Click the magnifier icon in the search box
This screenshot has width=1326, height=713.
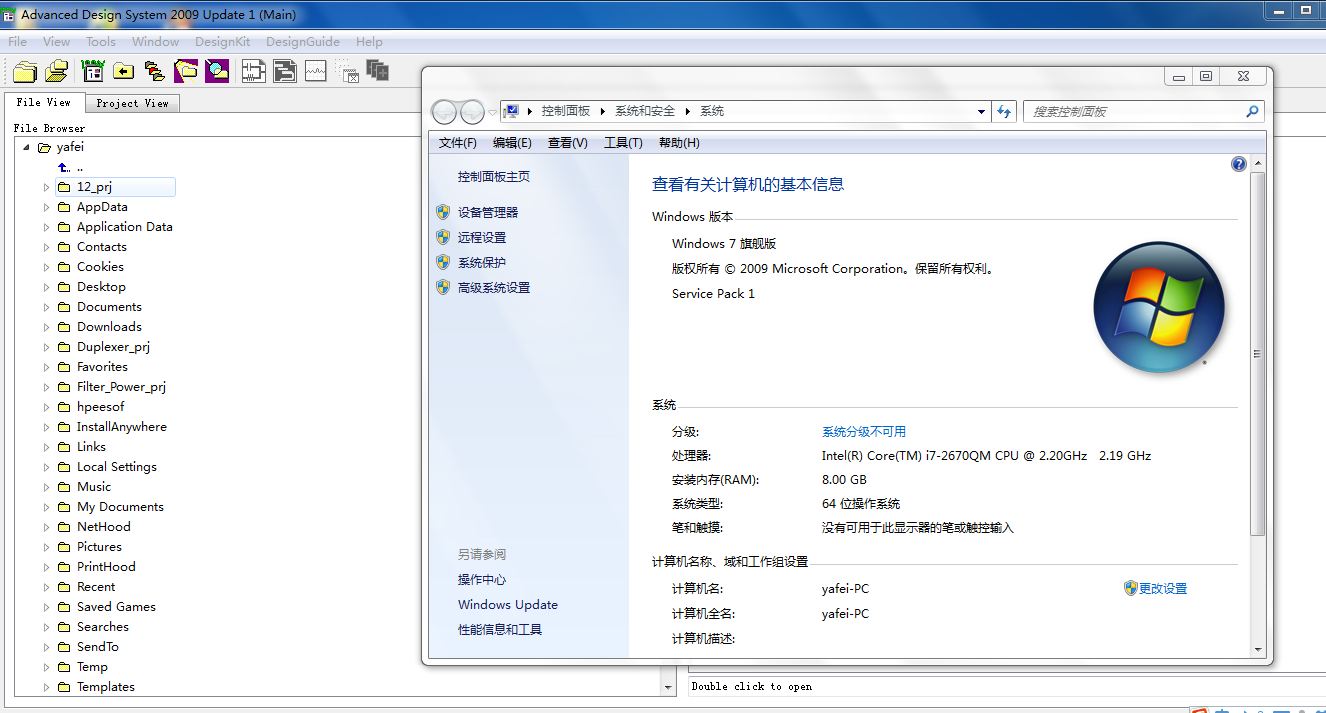[1252, 112]
